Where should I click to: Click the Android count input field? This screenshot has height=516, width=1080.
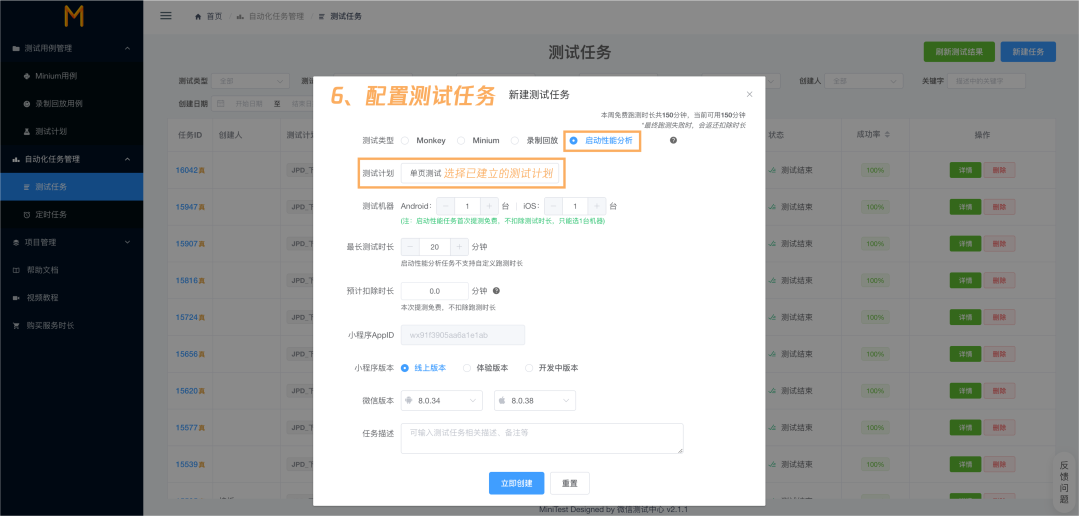pyautogui.click(x=468, y=206)
